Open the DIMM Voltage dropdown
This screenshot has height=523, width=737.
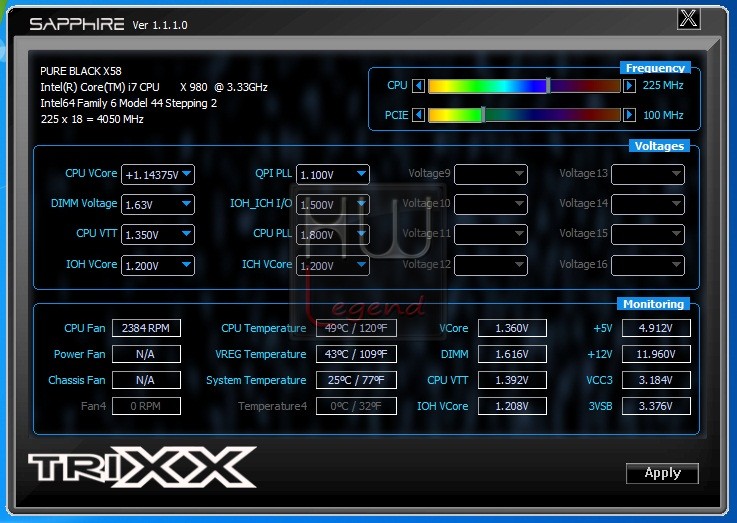[158, 204]
